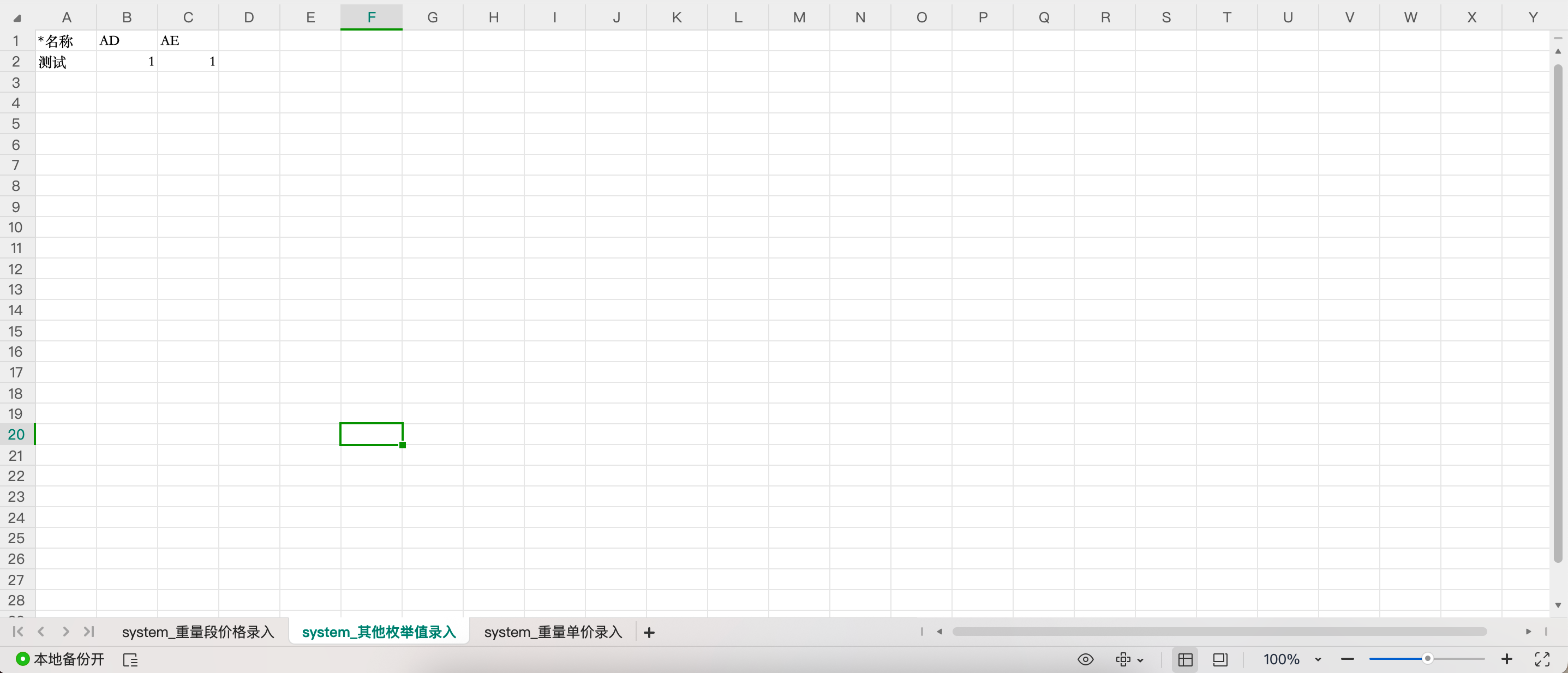Click the zoom out minus icon
This screenshot has height=673, width=1568.
point(1347,659)
